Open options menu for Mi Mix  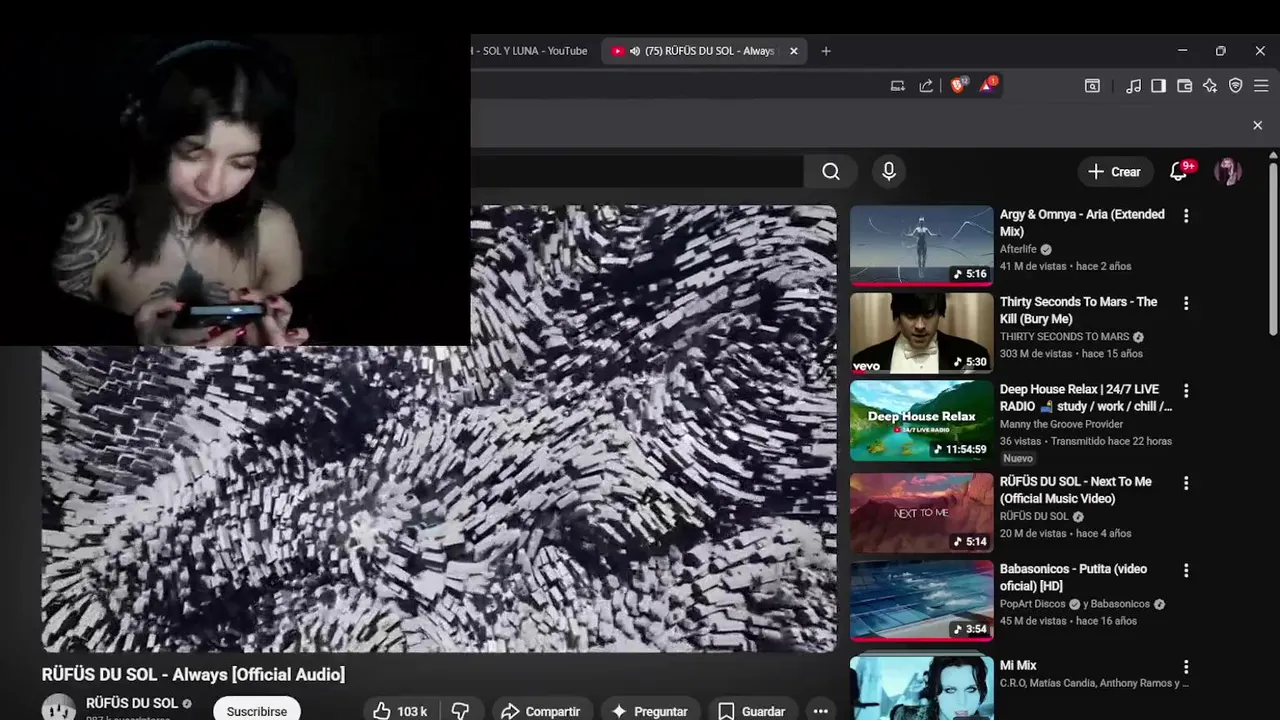(x=1186, y=666)
